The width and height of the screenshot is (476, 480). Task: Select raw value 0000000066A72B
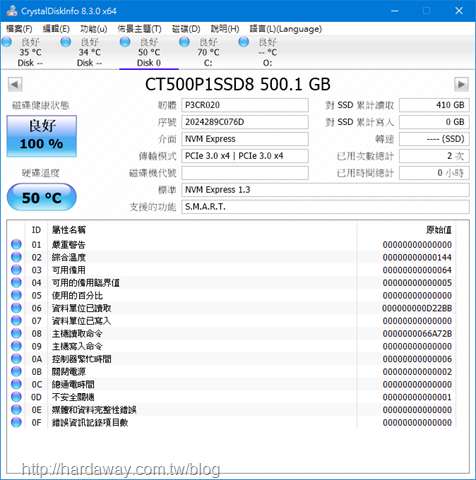pyautogui.click(x=417, y=333)
